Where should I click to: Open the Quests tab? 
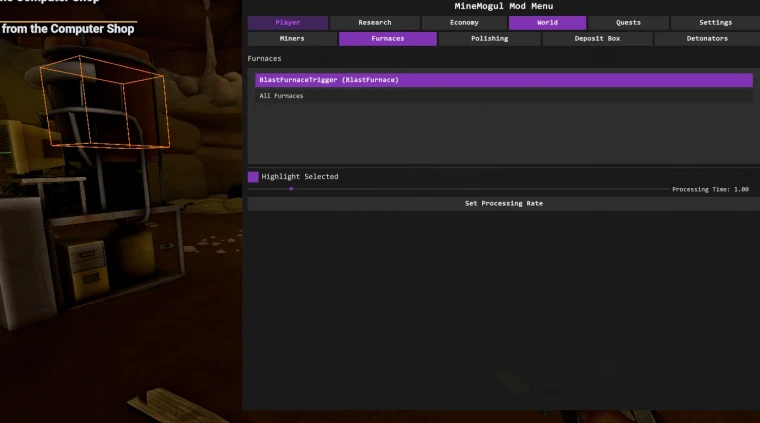pyautogui.click(x=628, y=23)
